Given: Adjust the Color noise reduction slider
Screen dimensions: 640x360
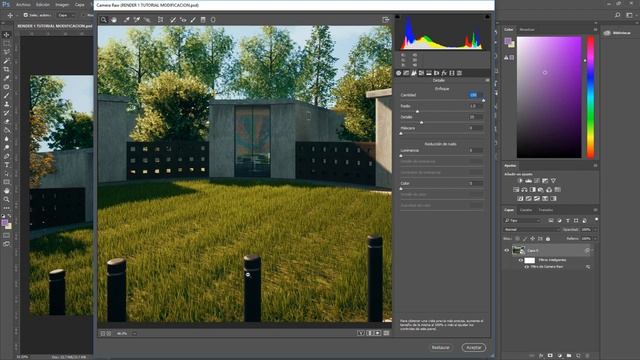Looking at the screenshot, I should point(401,189).
